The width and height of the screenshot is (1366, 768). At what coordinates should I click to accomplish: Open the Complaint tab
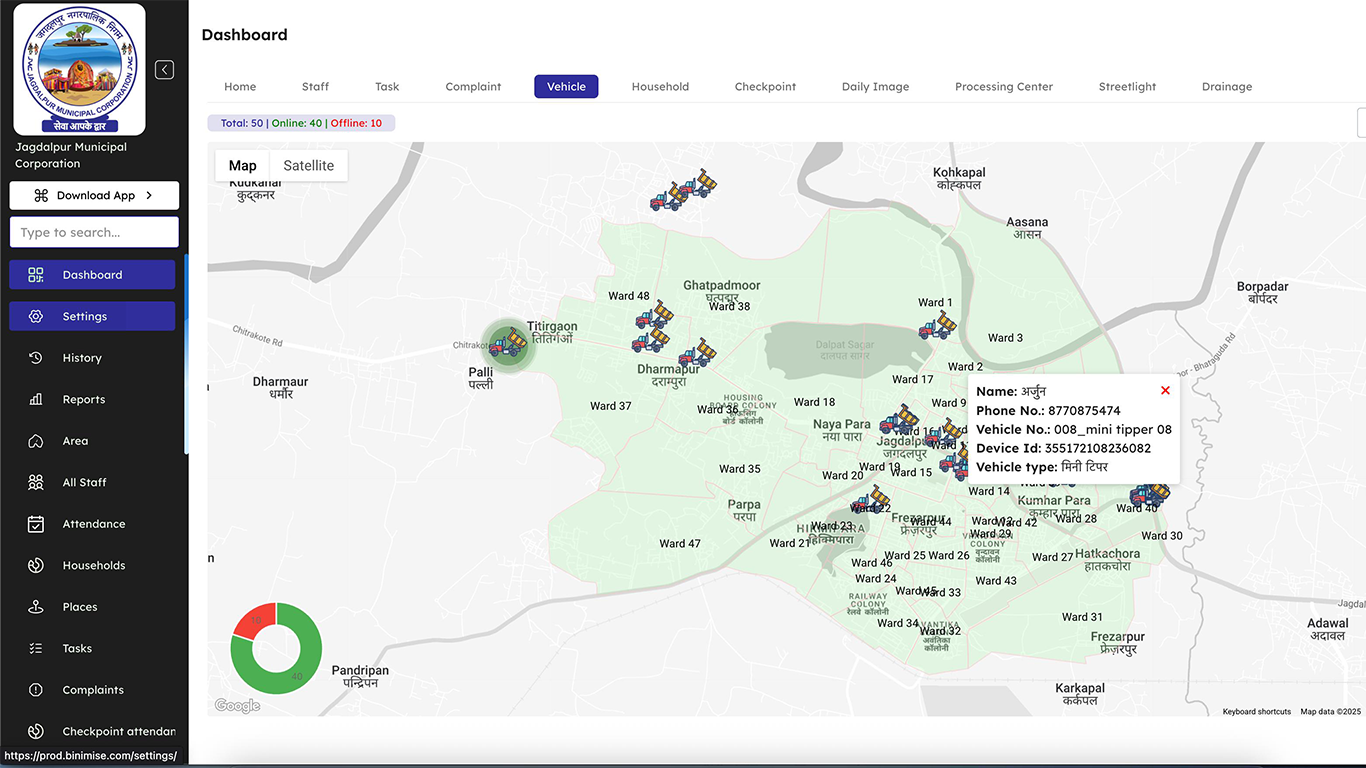click(473, 87)
